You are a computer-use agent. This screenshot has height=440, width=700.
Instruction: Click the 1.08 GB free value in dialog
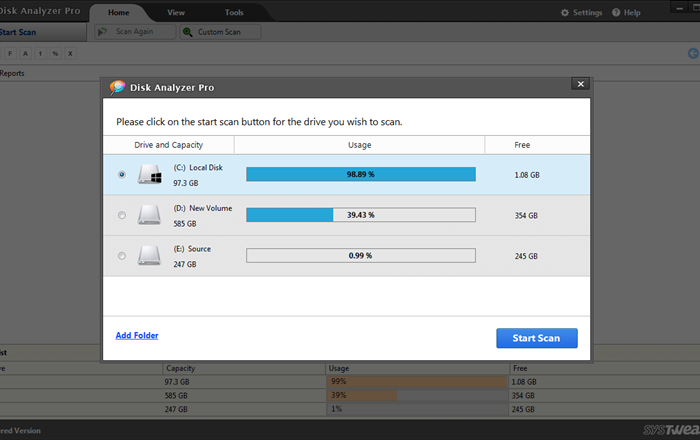(527, 175)
